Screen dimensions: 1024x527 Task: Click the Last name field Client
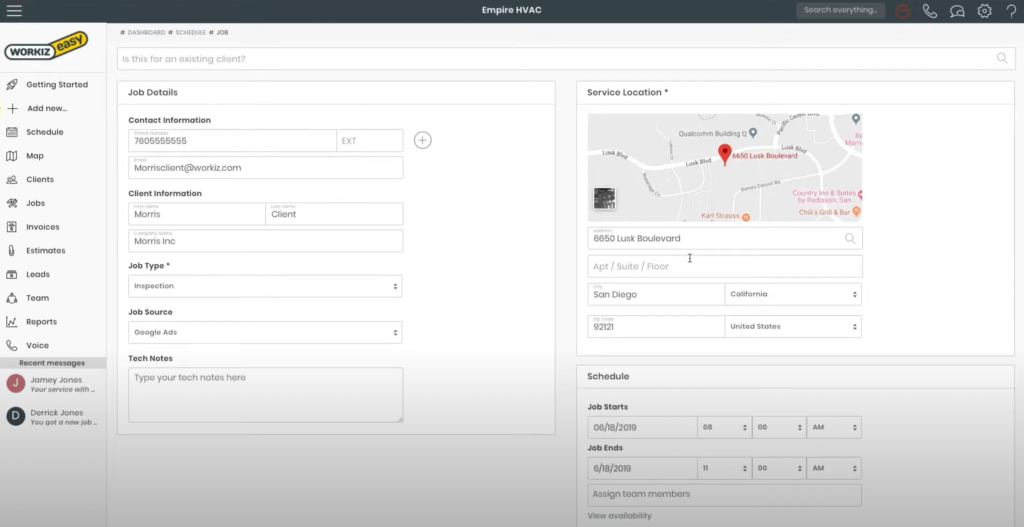[334, 214]
